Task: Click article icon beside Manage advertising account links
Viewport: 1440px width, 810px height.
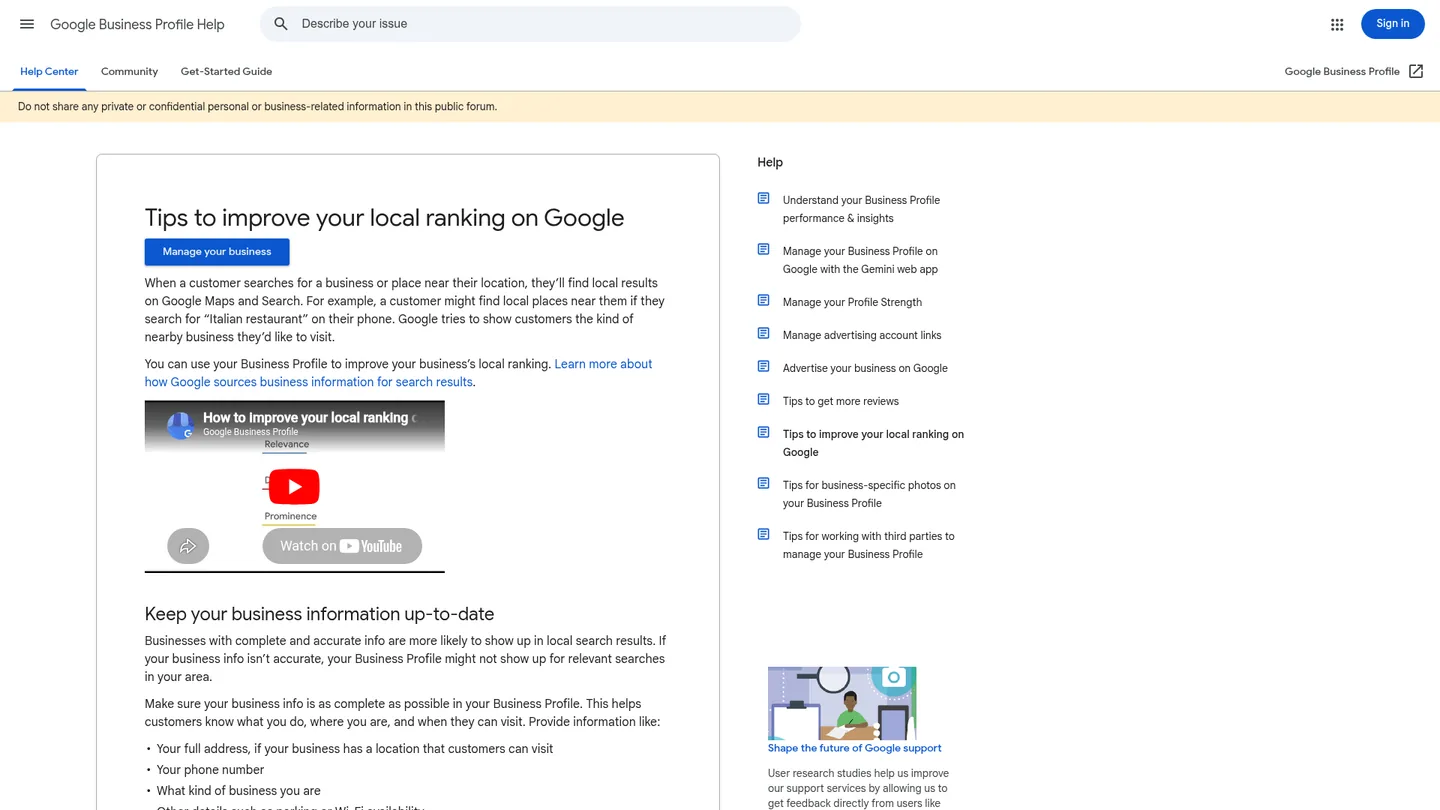Action: tap(763, 334)
